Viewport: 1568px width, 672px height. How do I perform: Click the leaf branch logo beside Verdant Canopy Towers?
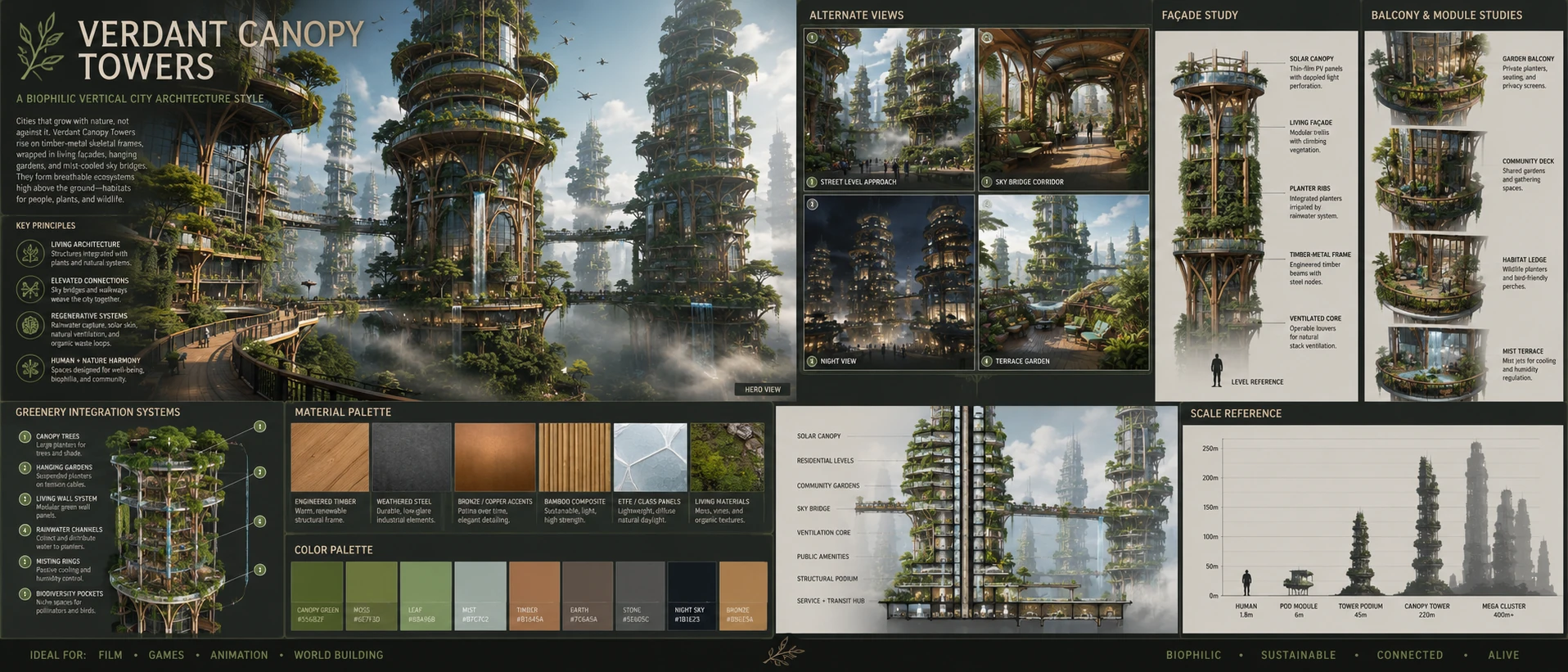pos(41,45)
